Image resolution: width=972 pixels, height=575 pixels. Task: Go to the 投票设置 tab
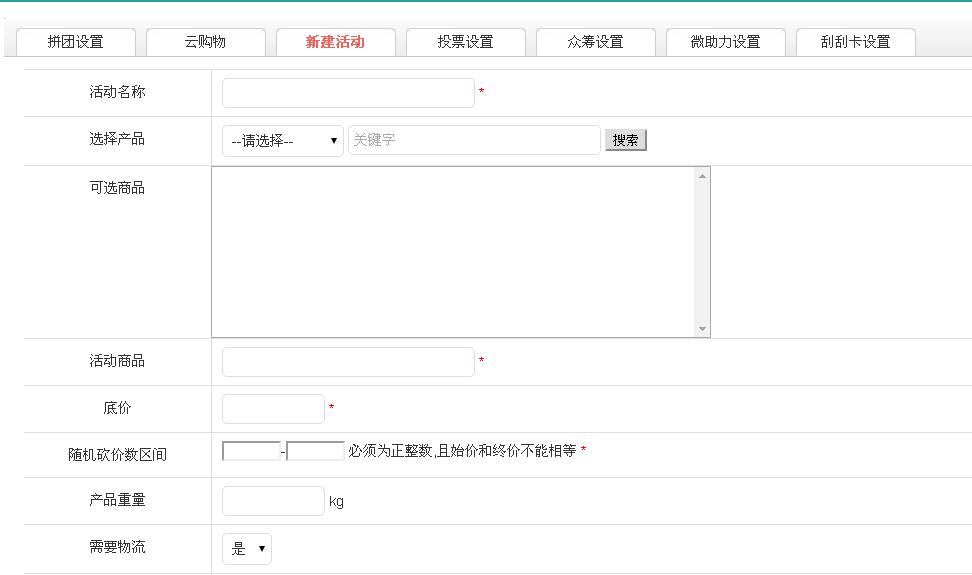coord(465,42)
